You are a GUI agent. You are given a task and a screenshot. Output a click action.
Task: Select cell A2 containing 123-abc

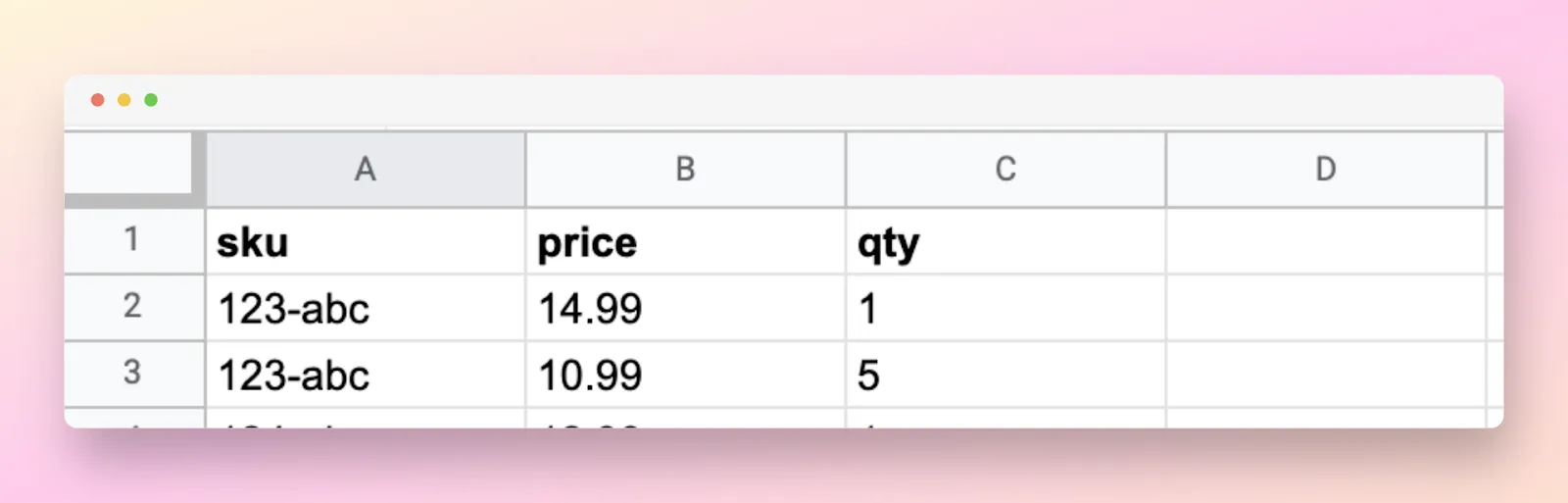pyautogui.click(x=366, y=308)
